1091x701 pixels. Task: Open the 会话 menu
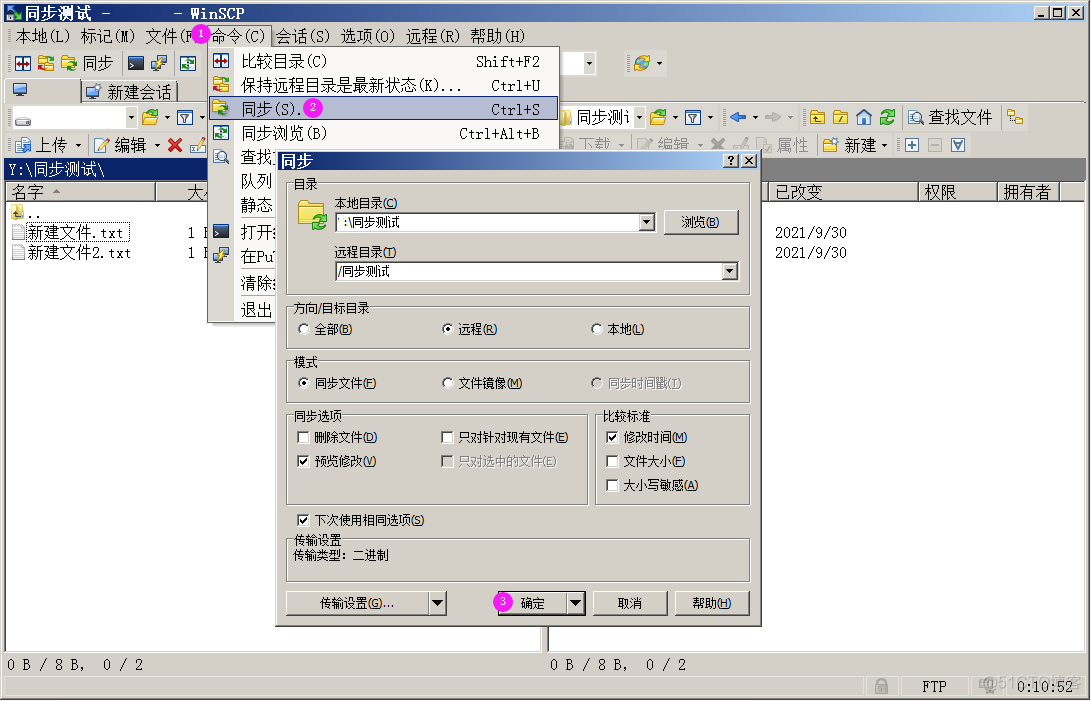point(303,36)
